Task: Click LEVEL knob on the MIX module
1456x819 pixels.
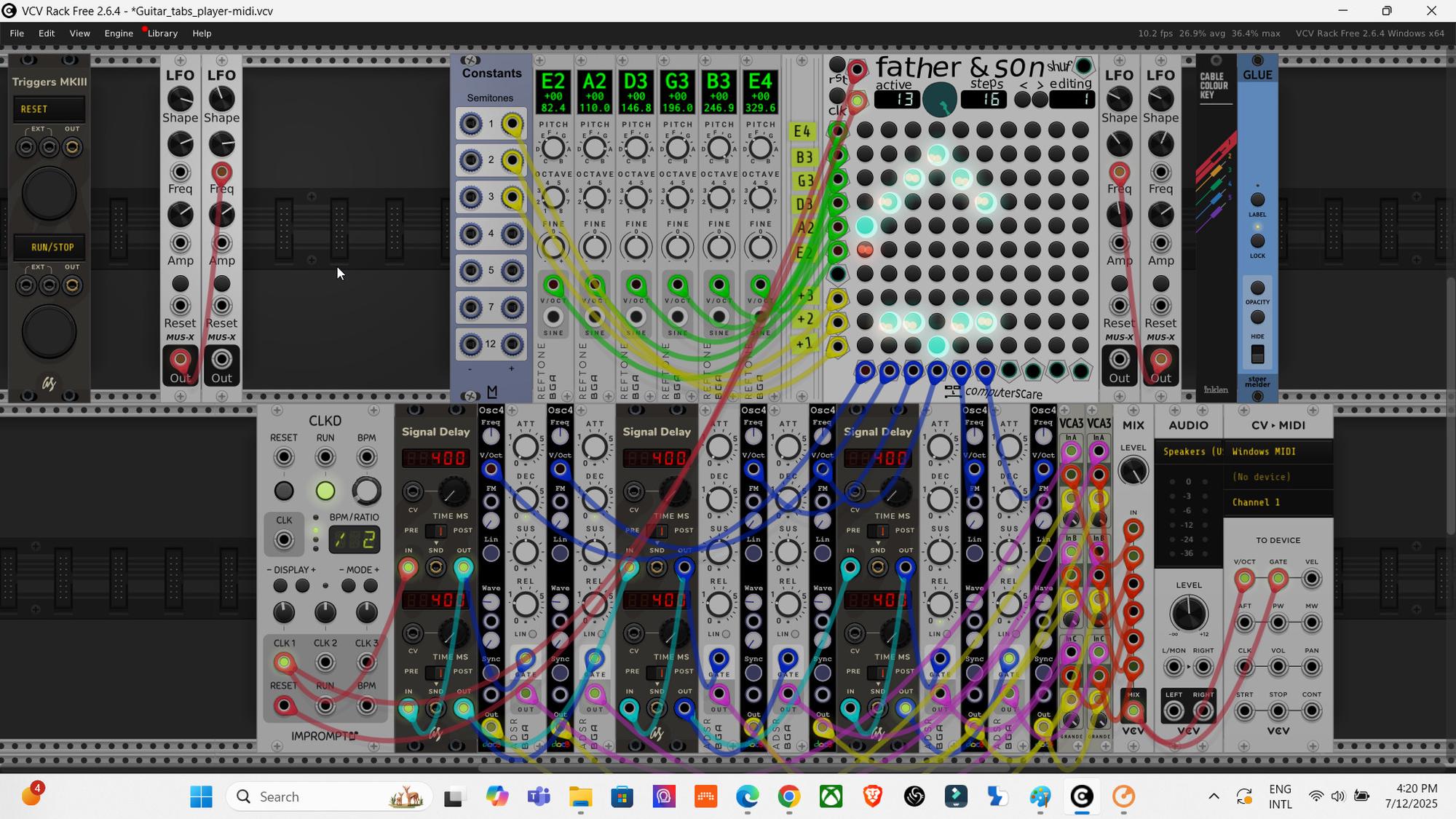Action: (x=1133, y=471)
